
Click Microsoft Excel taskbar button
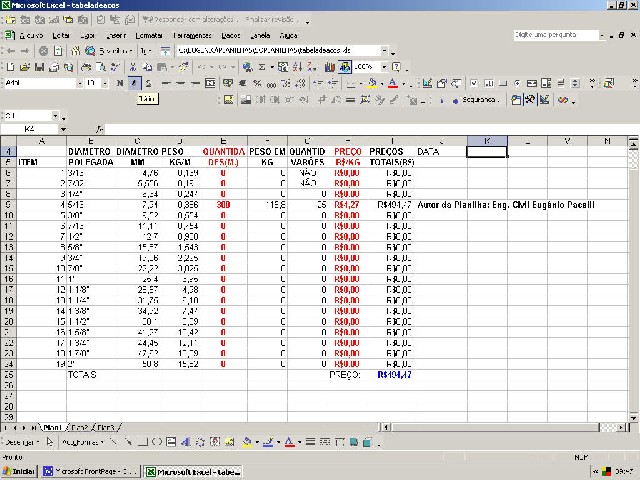tap(193, 471)
